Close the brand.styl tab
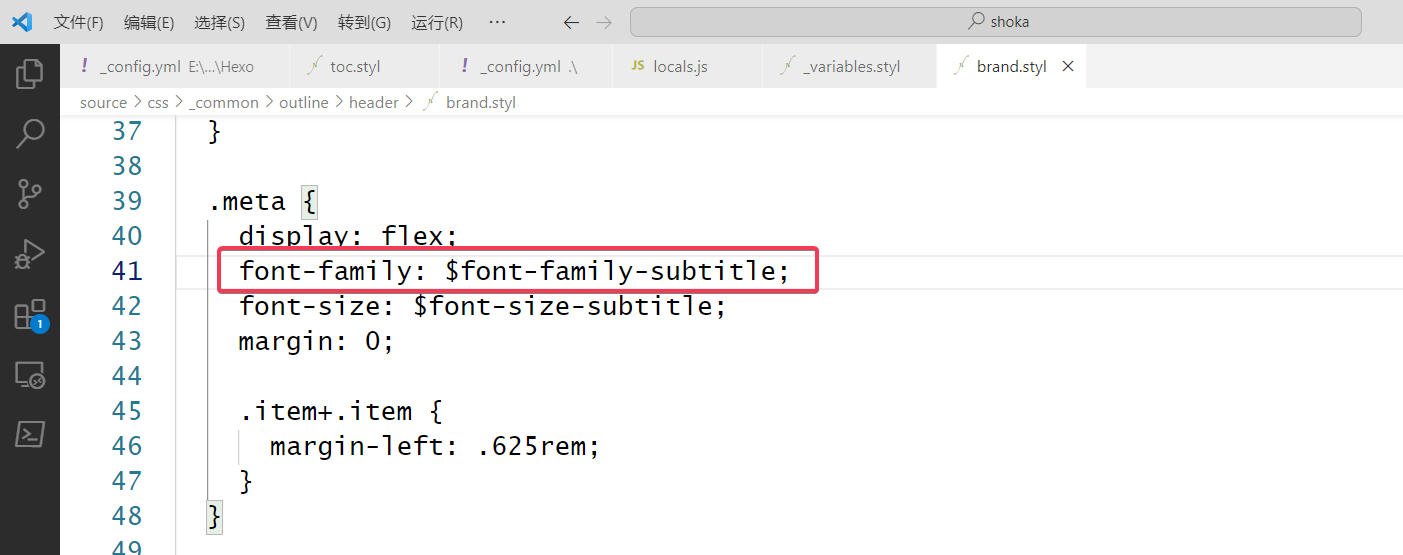Viewport: 1403px width, 555px height. (1068, 67)
